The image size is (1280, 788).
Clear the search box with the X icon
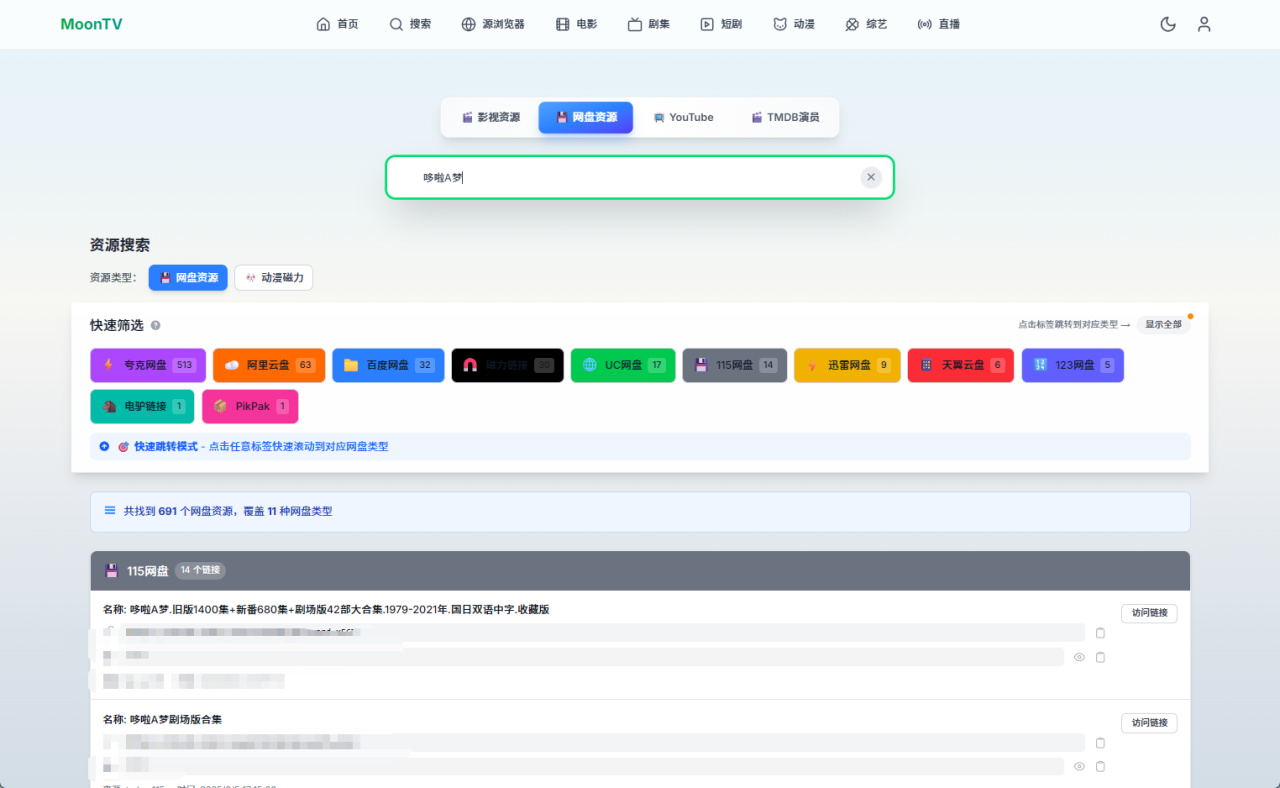pyautogui.click(x=871, y=177)
